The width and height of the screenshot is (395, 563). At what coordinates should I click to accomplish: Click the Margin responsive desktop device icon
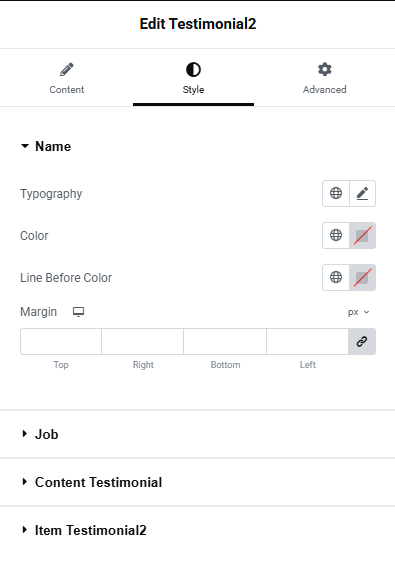coord(79,312)
